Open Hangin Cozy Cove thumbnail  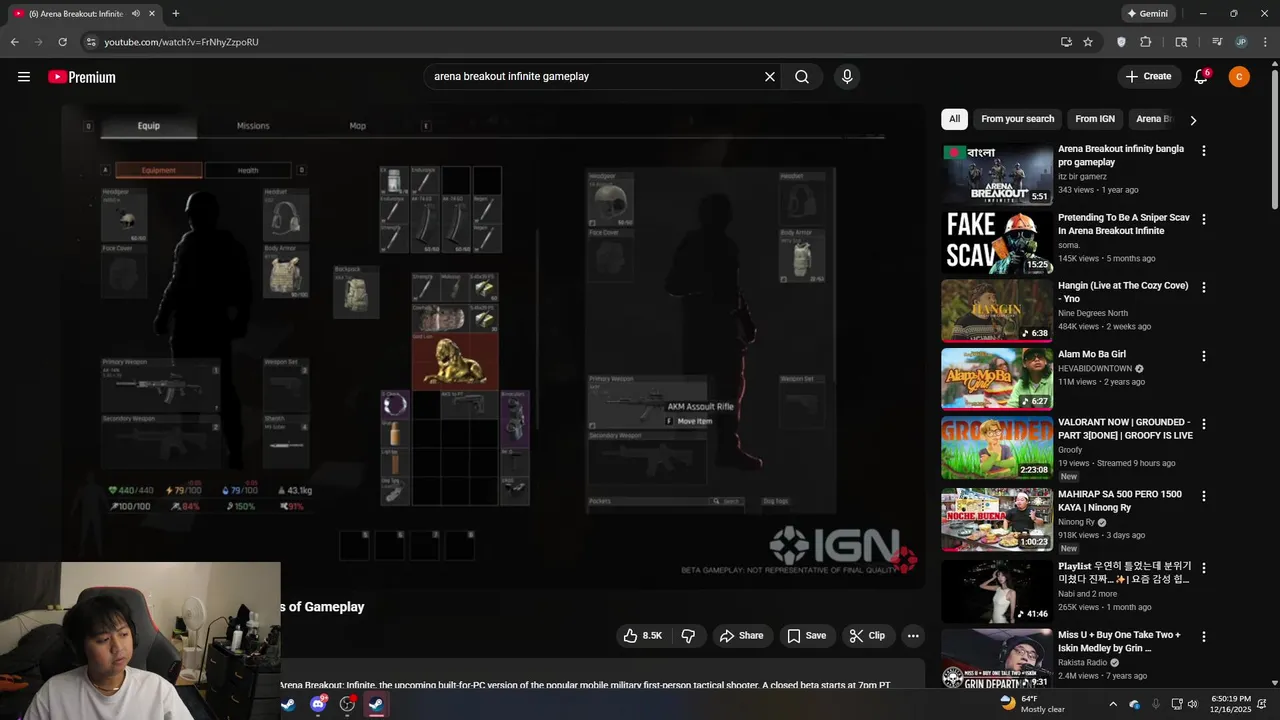click(996, 311)
